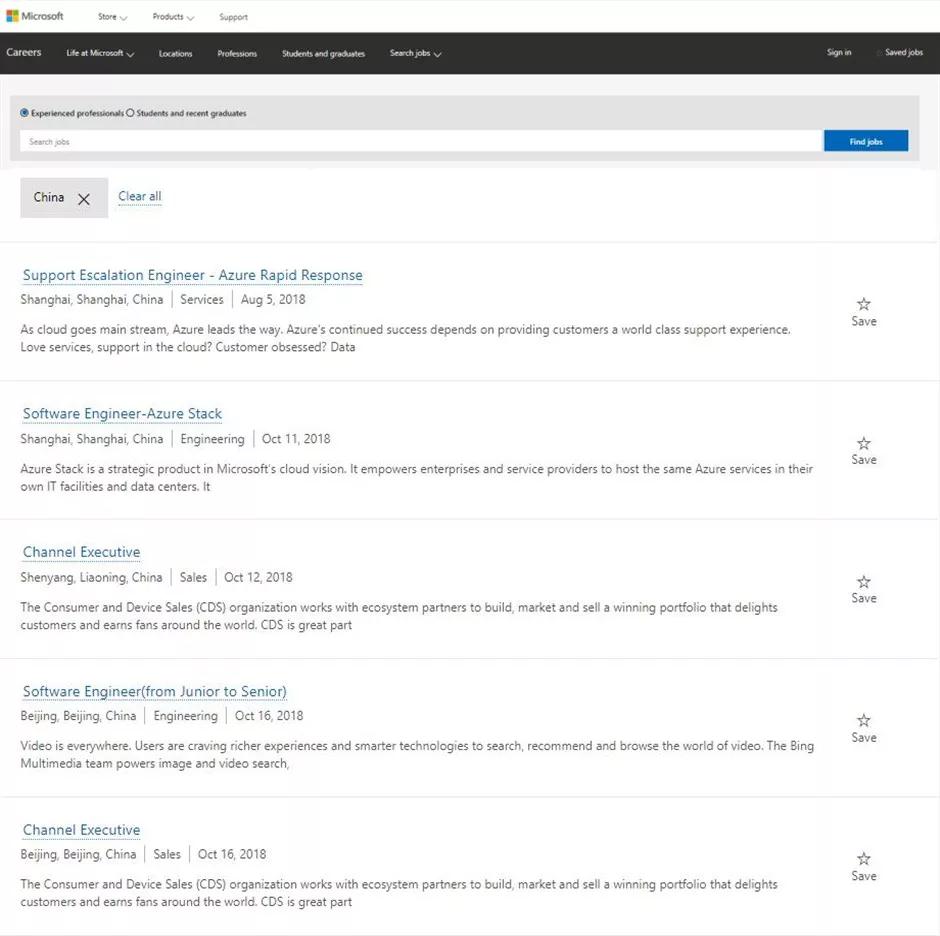Open the Professions menu item

pos(237,53)
